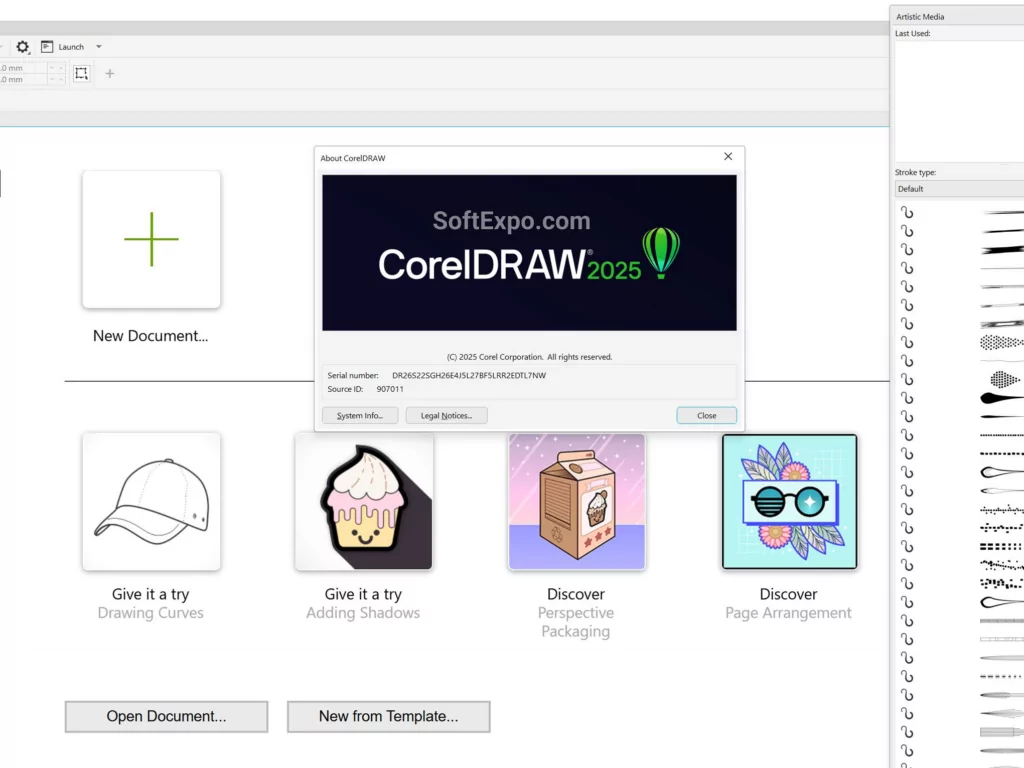Open the Launch dropdown arrow
The height and width of the screenshot is (768, 1024).
point(98,46)
